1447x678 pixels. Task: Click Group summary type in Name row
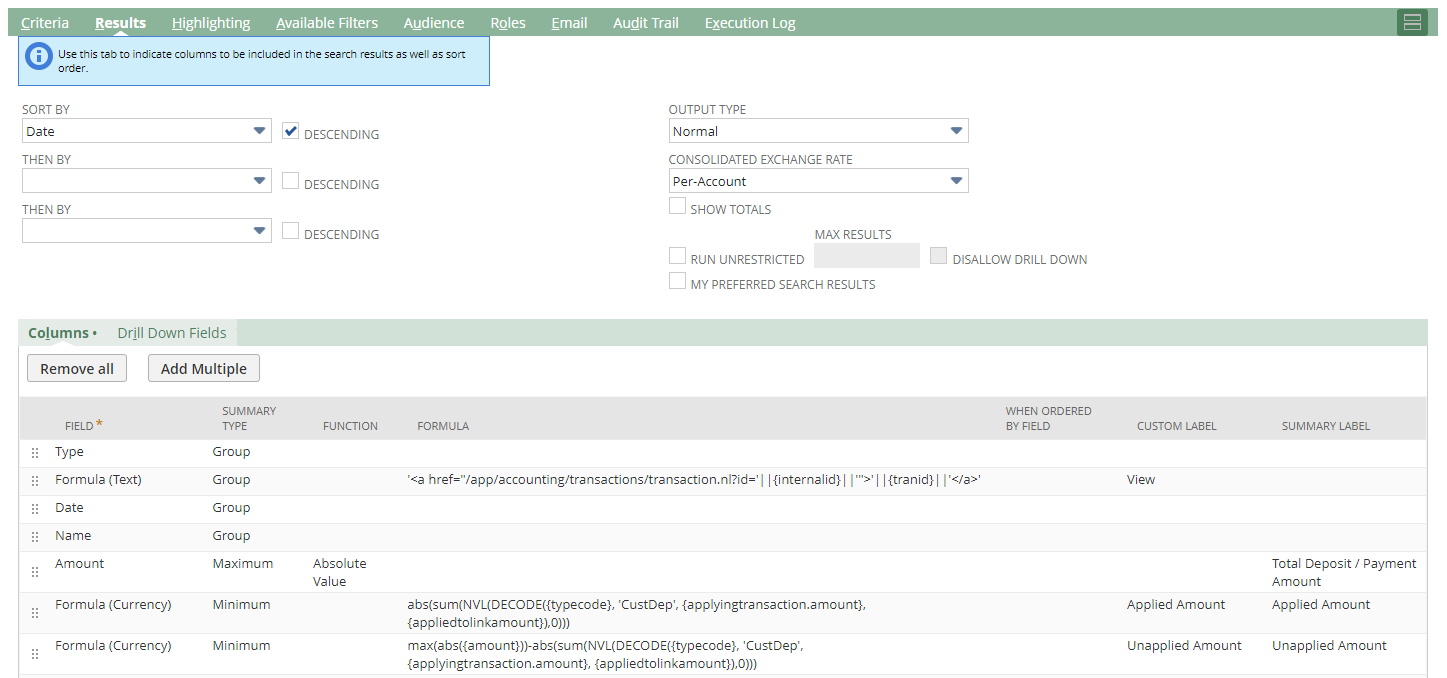click(231, 536)
